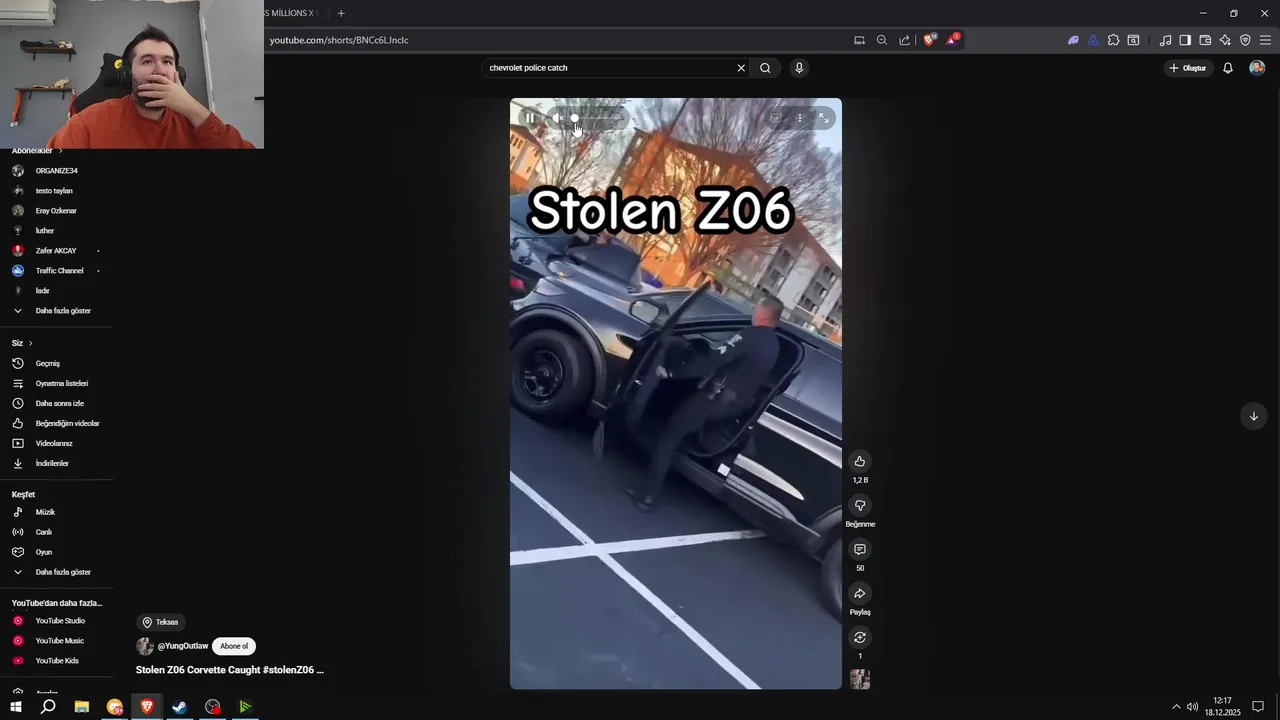Open Brave playlist music note icon
Screen dimensions: 1280x720
click(1165, 40)
